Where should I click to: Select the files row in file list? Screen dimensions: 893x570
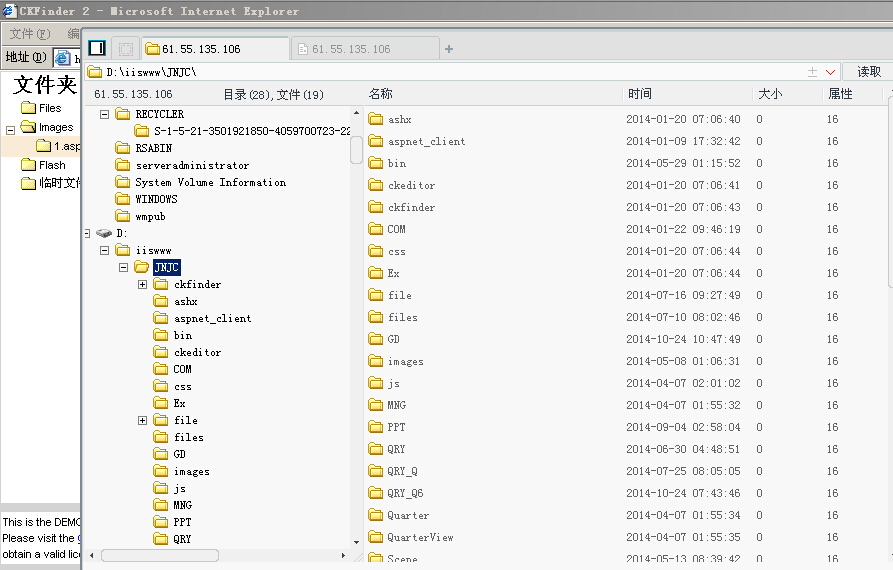point(626,317)
